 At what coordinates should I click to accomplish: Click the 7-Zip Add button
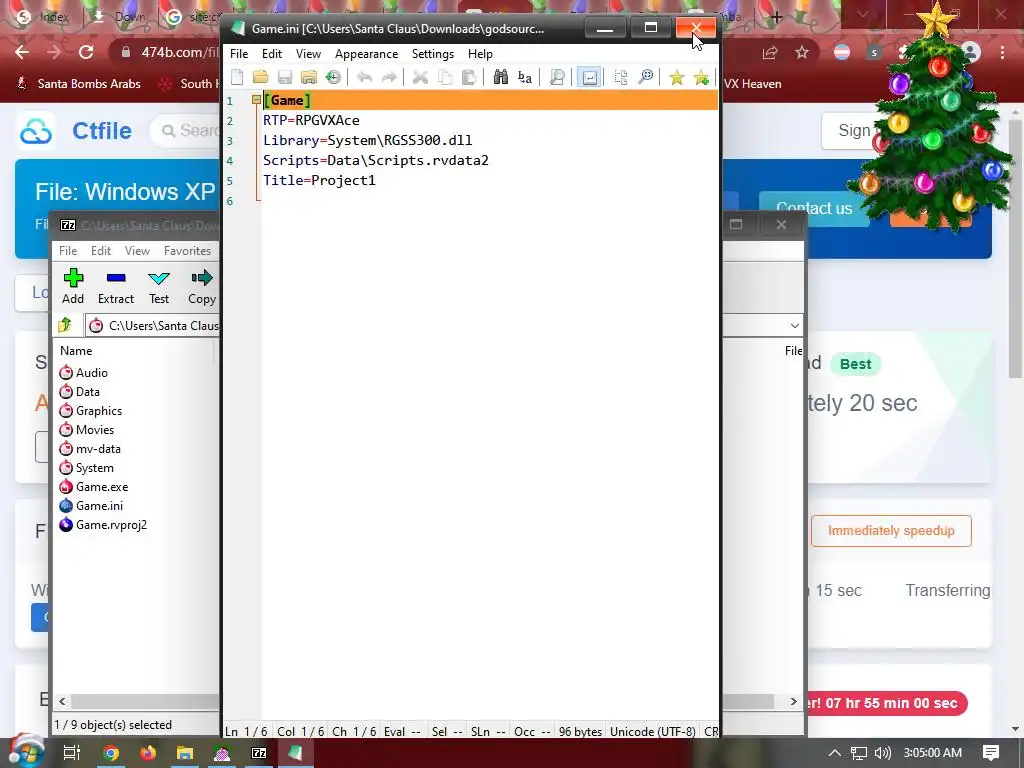click(x=73, y=286)
